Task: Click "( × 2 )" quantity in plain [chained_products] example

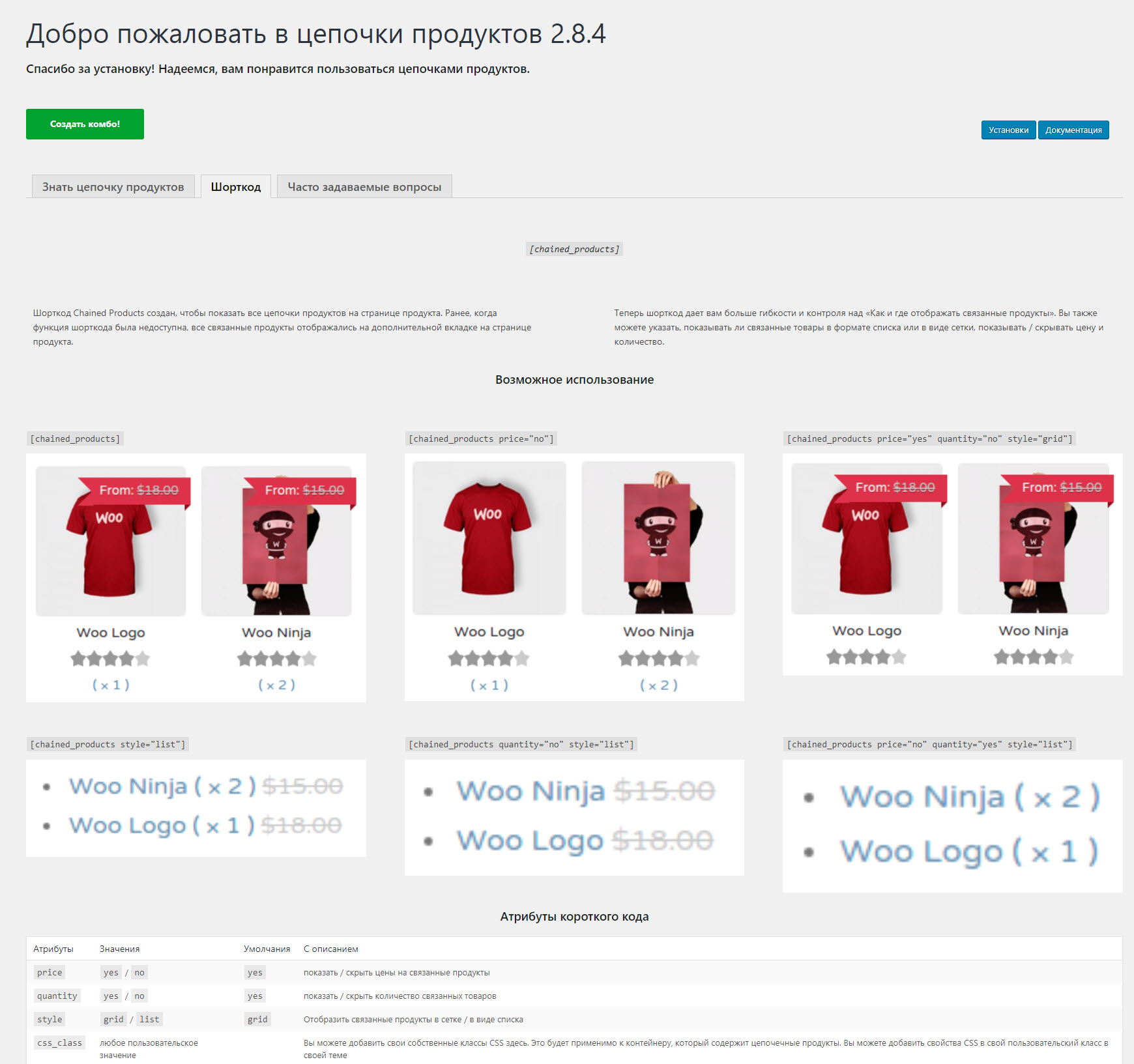Action: [x=276, y=685]
